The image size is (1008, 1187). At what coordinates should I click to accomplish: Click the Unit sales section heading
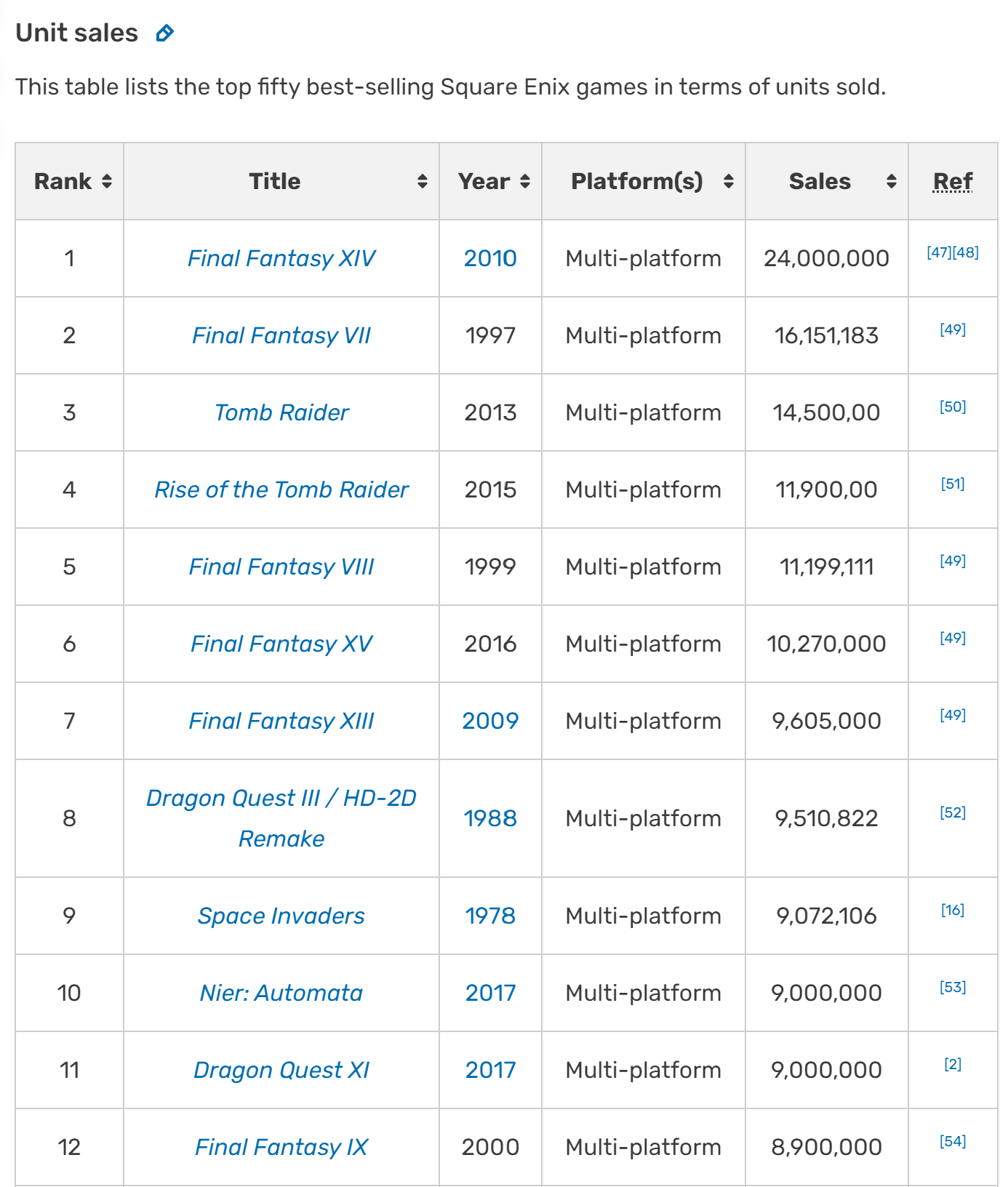[76, 33]
